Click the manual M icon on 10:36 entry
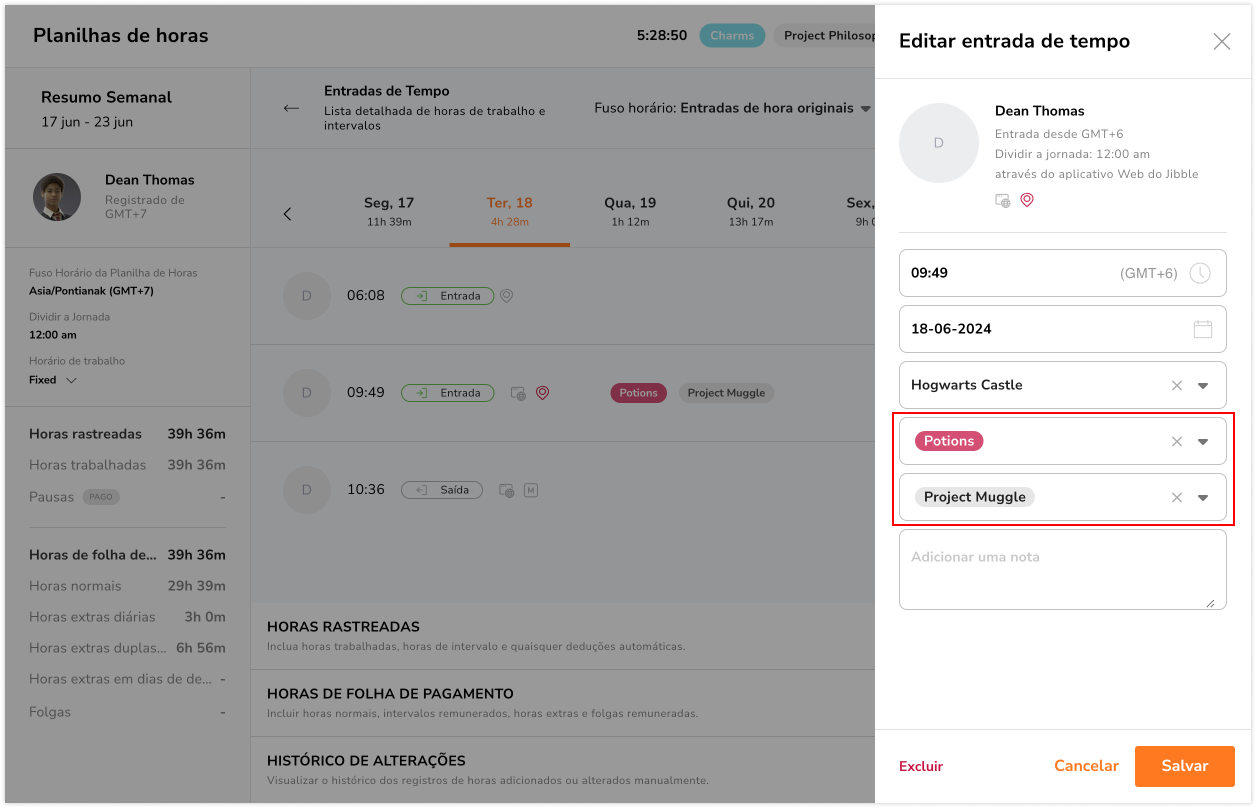This screenshot has height=808, width=1256. 532,490
